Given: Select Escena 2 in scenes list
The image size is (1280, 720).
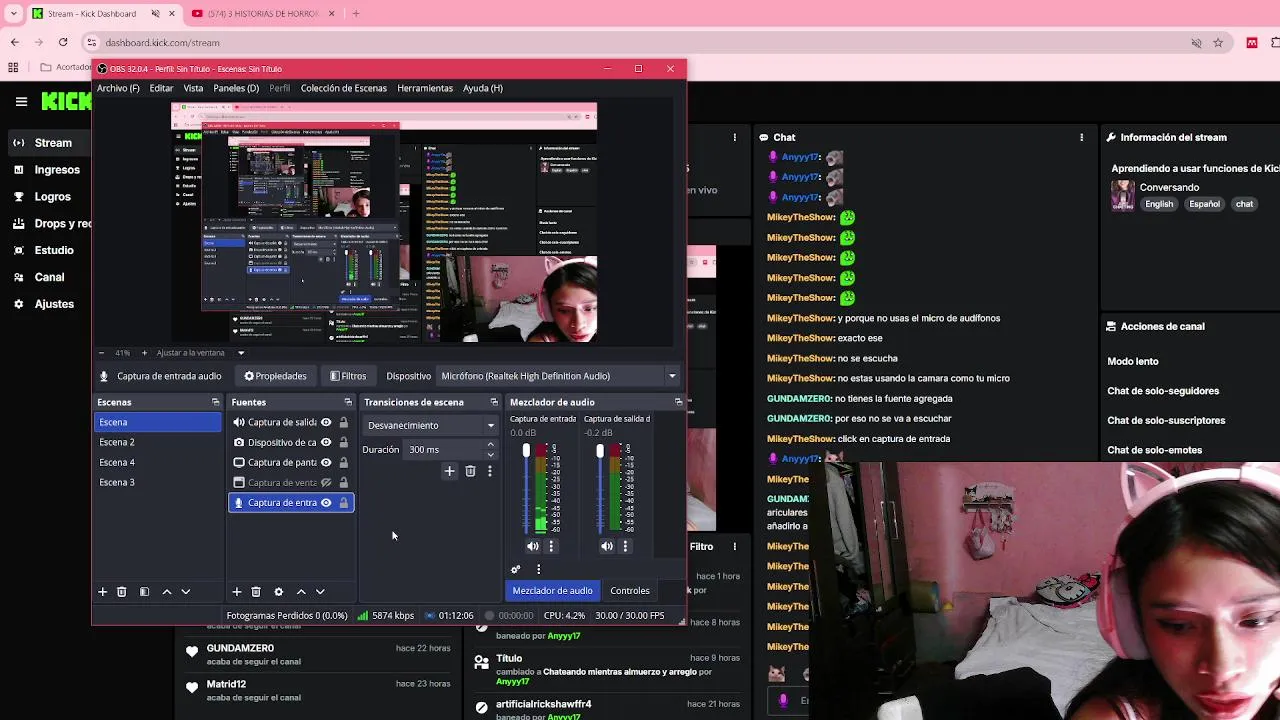Looking at the screenshot, I should 158,442.
